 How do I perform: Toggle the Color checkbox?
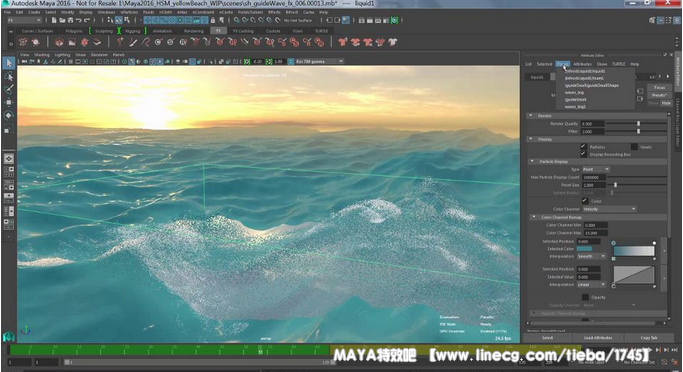coord(585,201)
